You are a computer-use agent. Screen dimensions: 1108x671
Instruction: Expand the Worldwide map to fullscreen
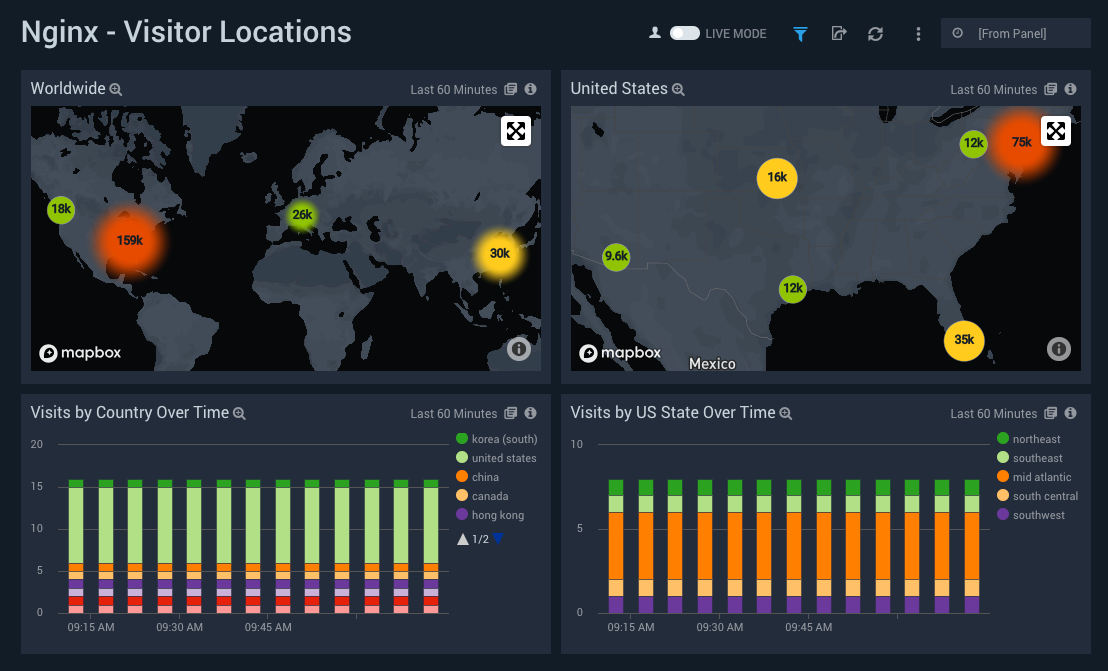pos(516,130)
